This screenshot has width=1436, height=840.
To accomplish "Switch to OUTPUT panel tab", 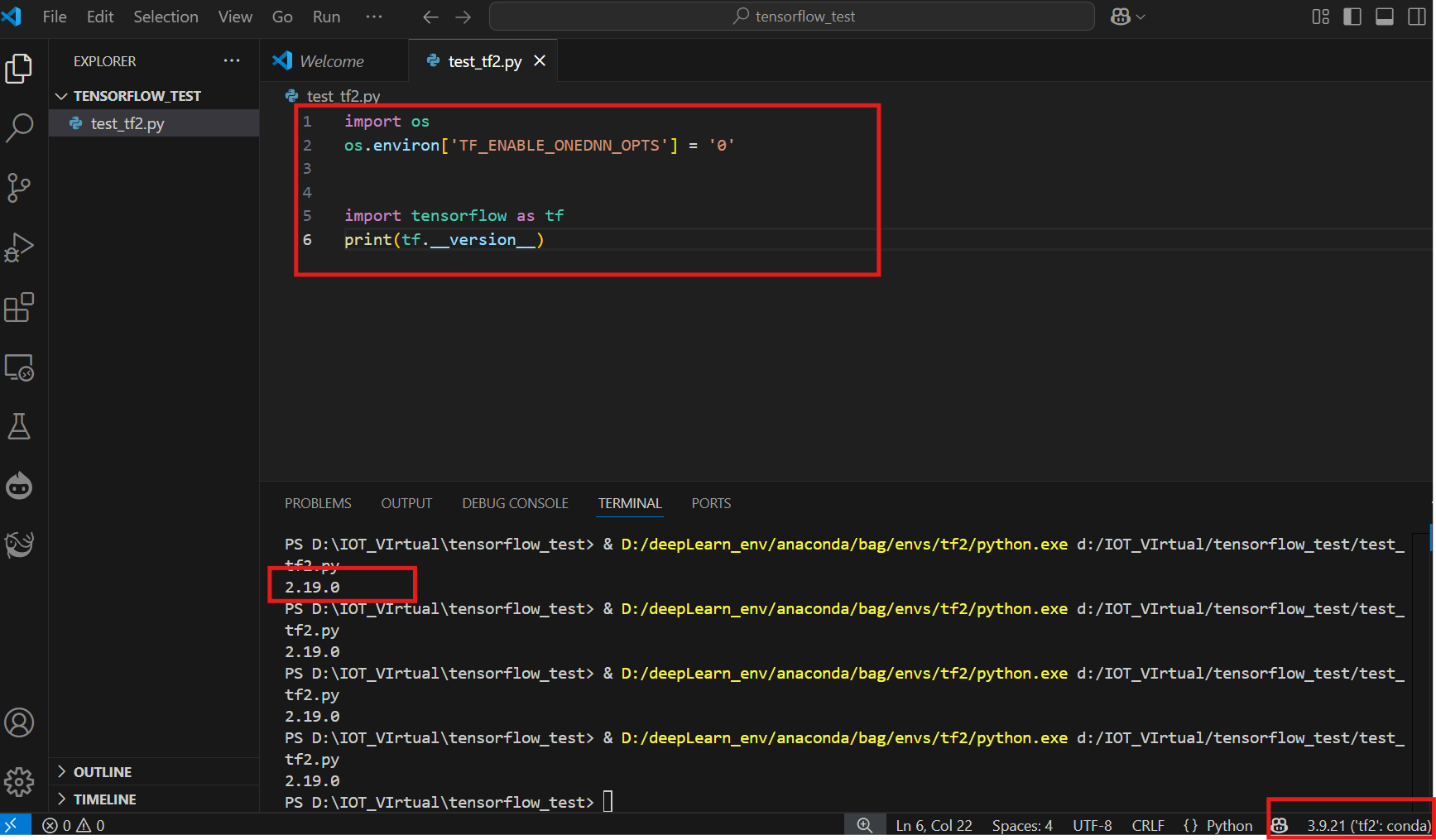I will click(406, 503).
